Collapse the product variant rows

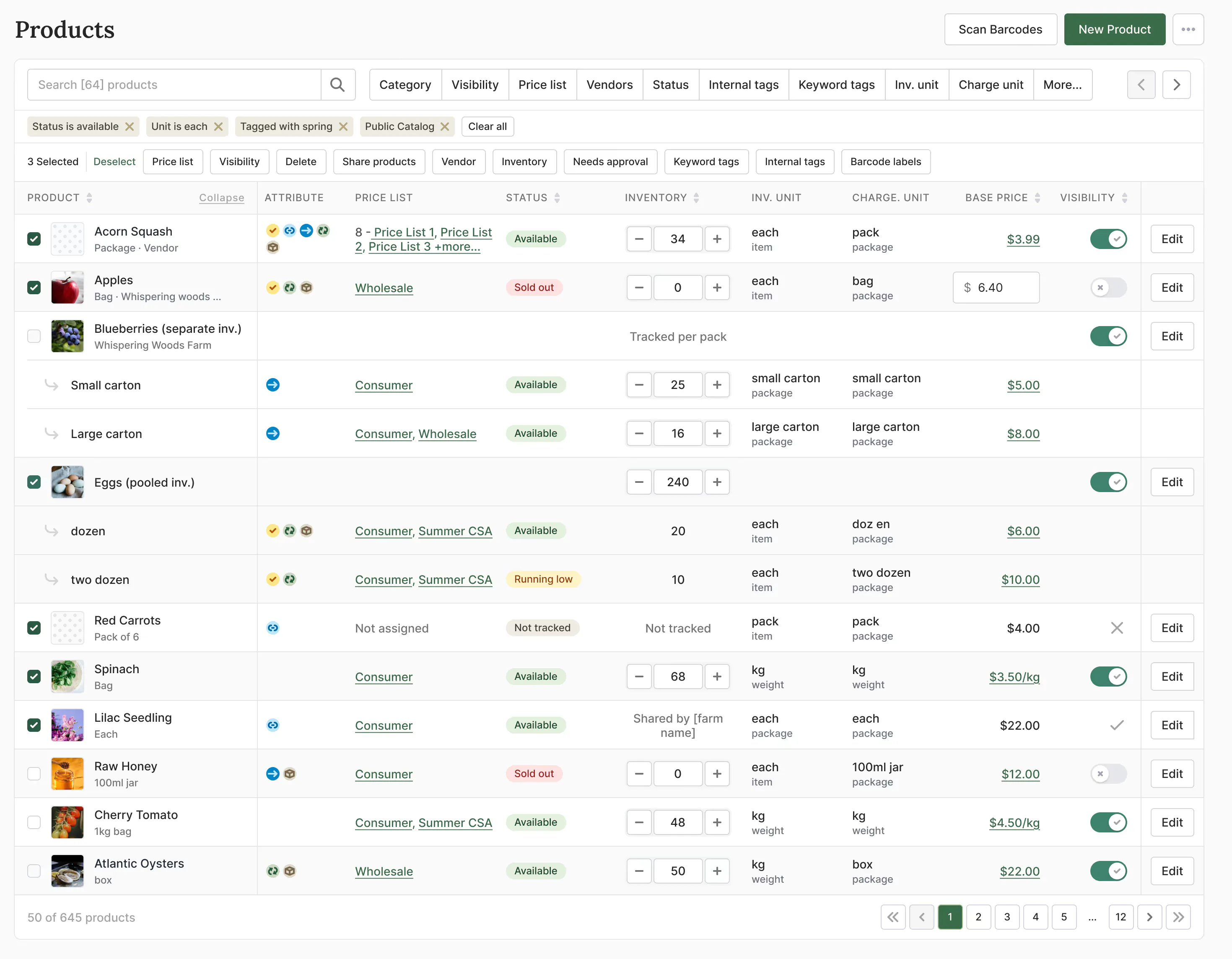click(x=222, y=197)
